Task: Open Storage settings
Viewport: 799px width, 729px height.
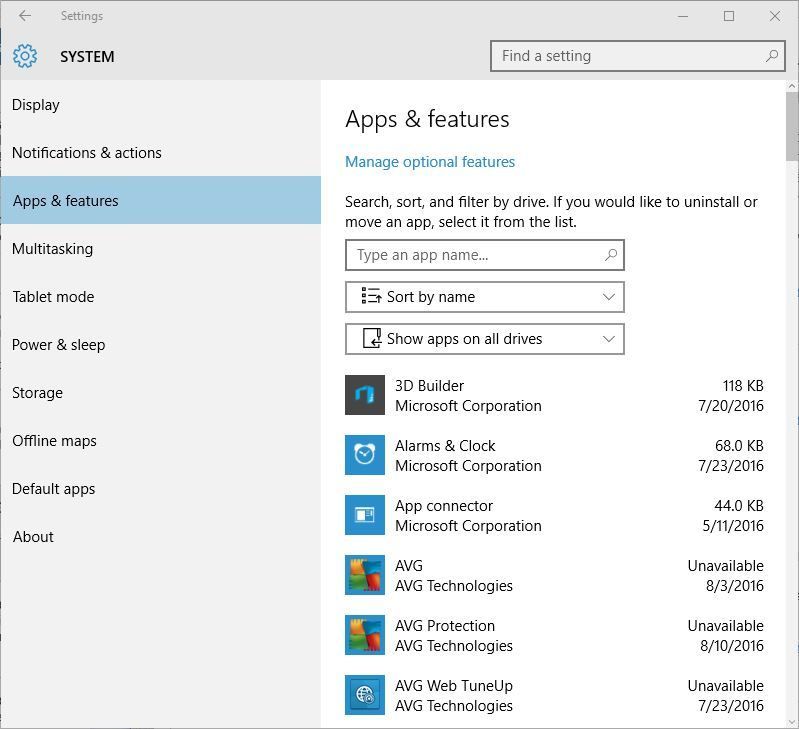Action: 161,392
